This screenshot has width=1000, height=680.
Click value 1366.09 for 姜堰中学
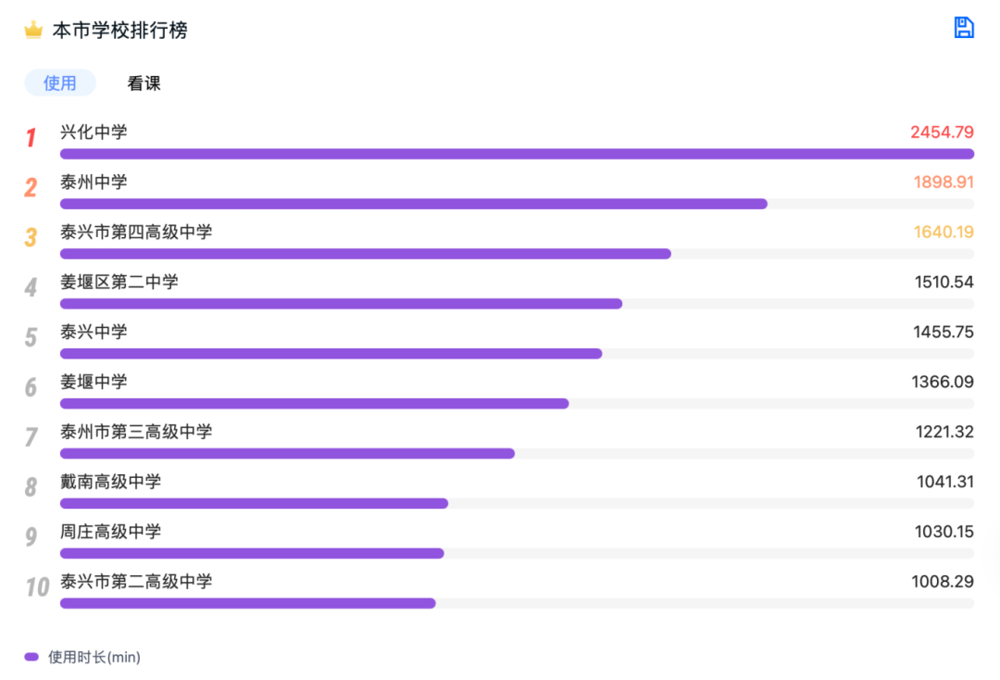[x=943, y=381]
